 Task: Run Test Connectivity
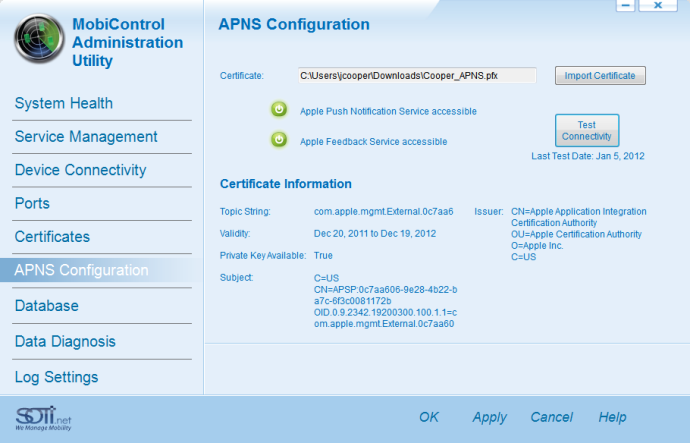587,131
